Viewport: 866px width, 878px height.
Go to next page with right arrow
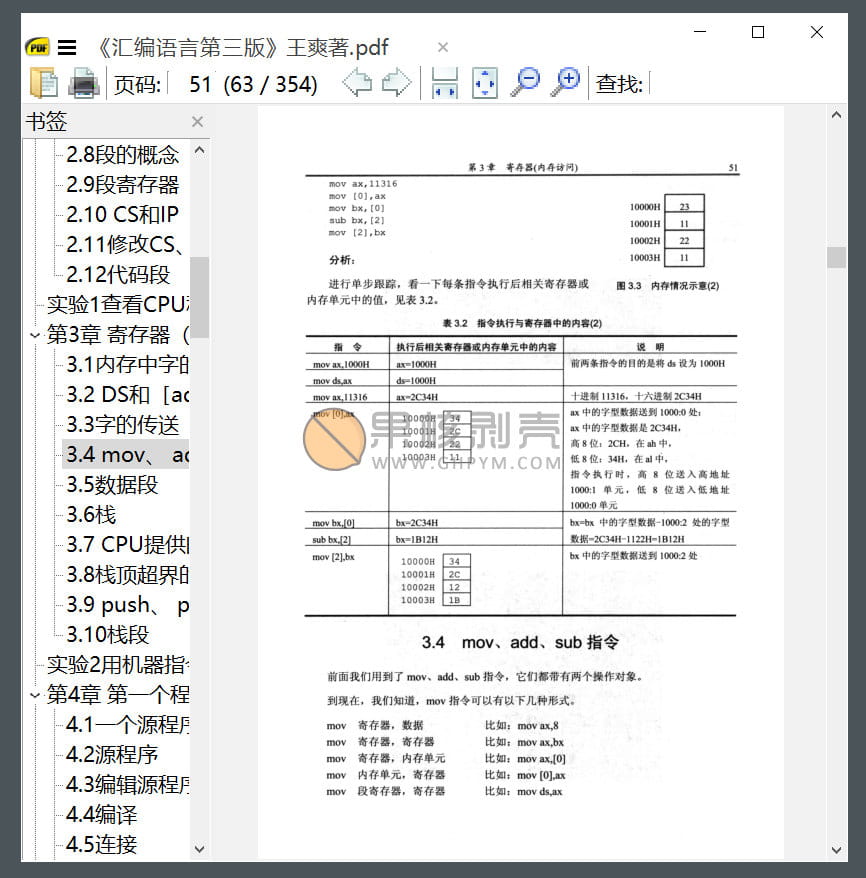click(x=396, y=83)
